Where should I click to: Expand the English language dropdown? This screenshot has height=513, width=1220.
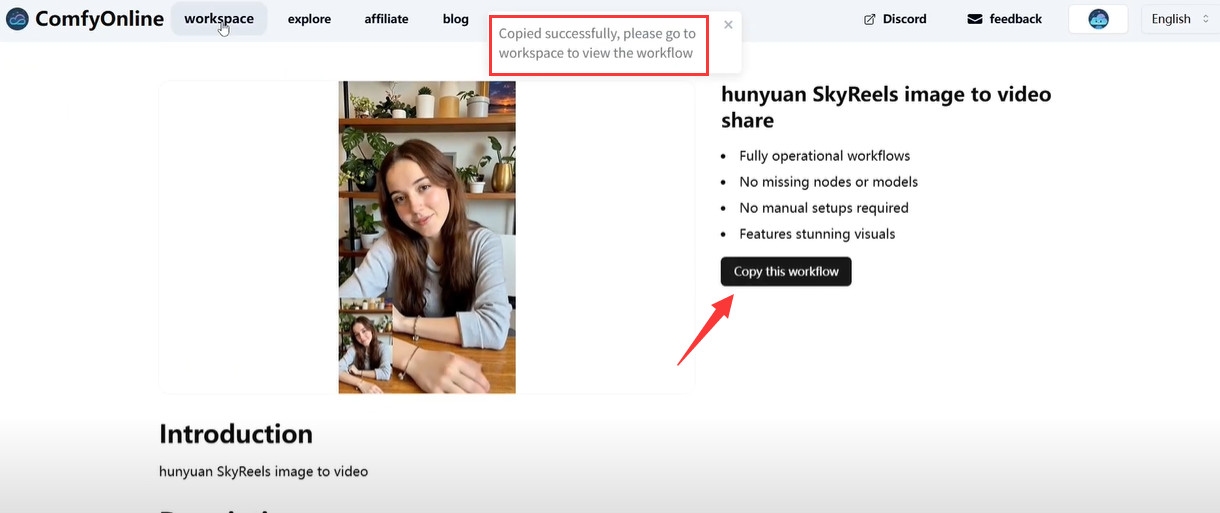coord(1180,19)
